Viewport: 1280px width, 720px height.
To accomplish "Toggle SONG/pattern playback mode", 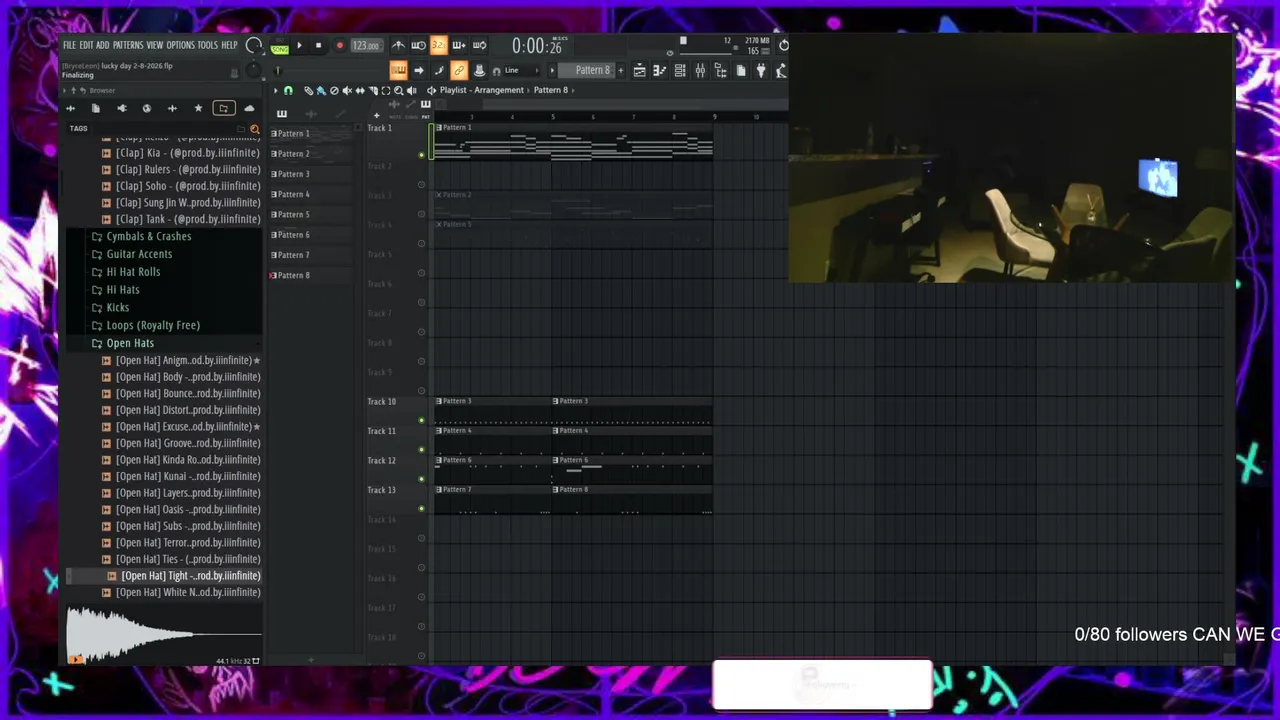I will coord(279,48).
